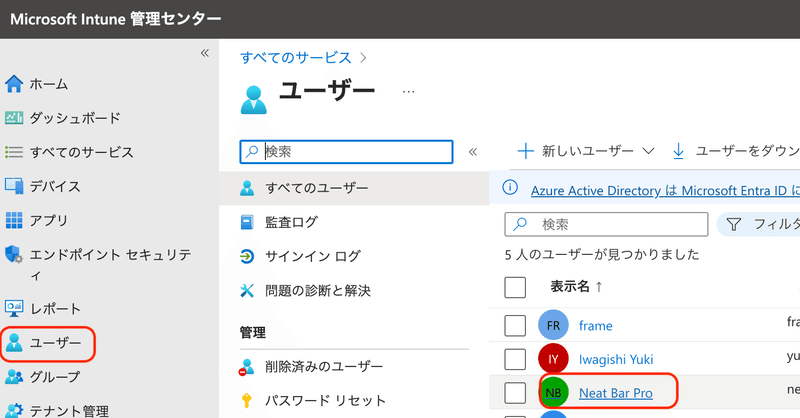Screen dimensions: 800x418
Task: Click the エンドポイント セキュリティ shield icon
Action: coord(14,254)
